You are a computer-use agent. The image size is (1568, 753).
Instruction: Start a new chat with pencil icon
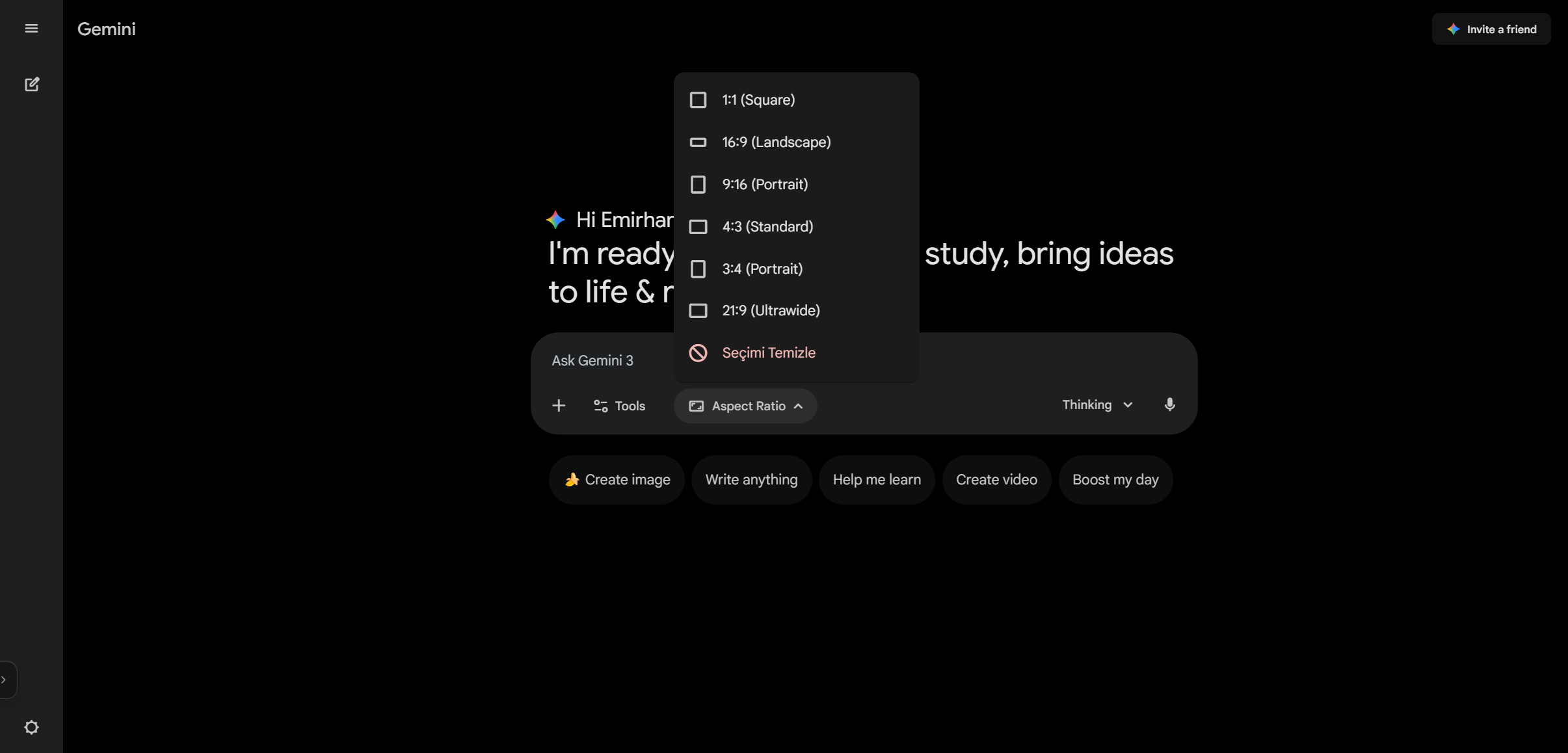coord(31,85)
